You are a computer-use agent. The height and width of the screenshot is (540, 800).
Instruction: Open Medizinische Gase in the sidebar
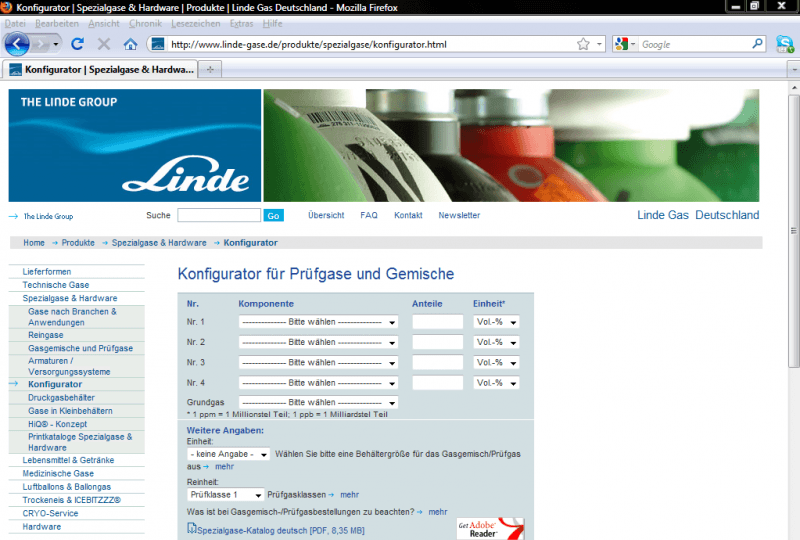pyautogui.click(x=58, y=474)
